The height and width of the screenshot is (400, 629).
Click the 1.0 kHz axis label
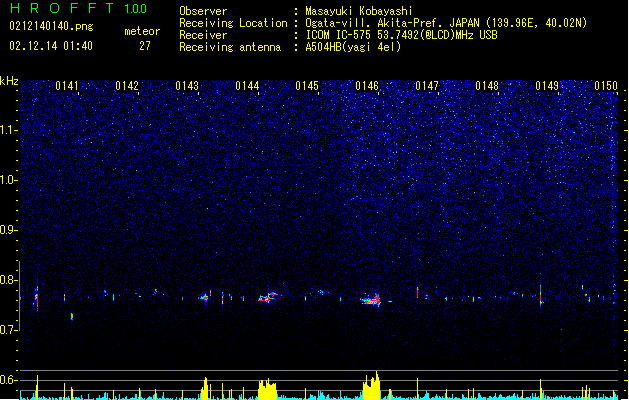pyautogui.click(x=9, y=180)
